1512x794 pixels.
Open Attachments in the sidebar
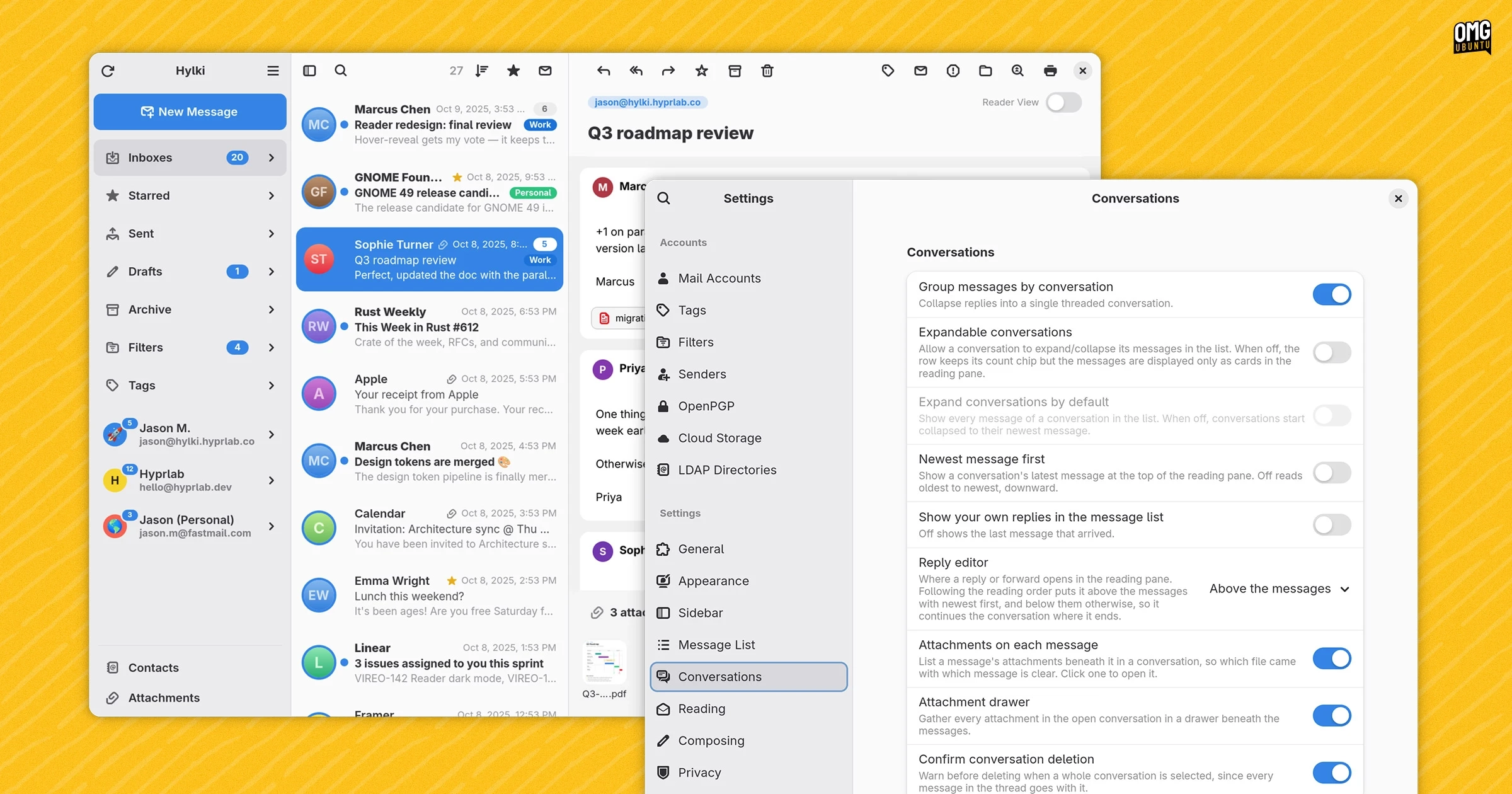[x=190, y=698]
